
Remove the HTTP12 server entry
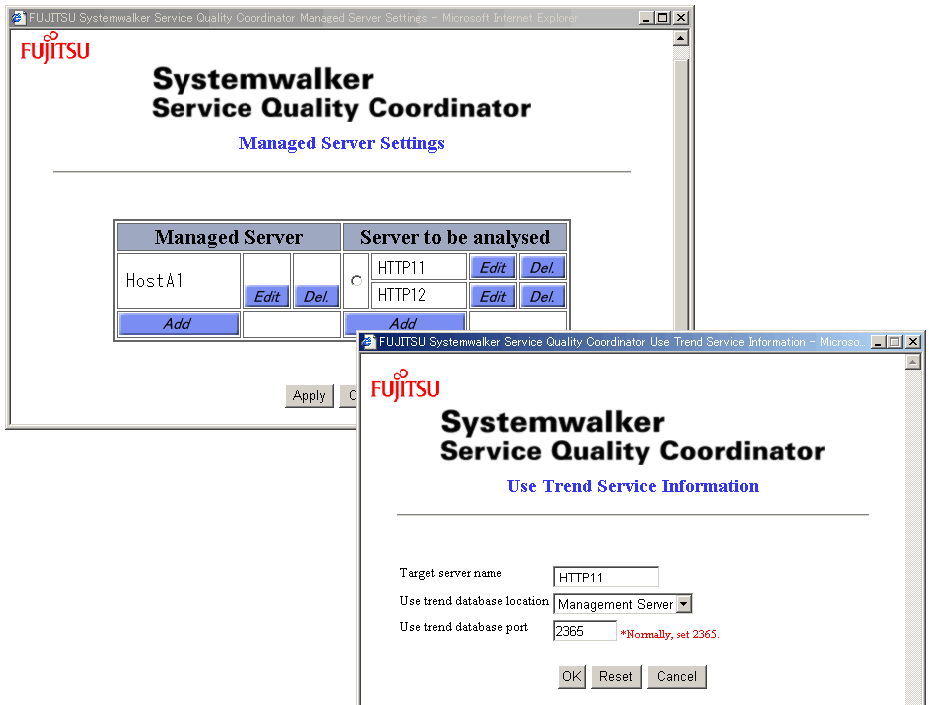542,297
